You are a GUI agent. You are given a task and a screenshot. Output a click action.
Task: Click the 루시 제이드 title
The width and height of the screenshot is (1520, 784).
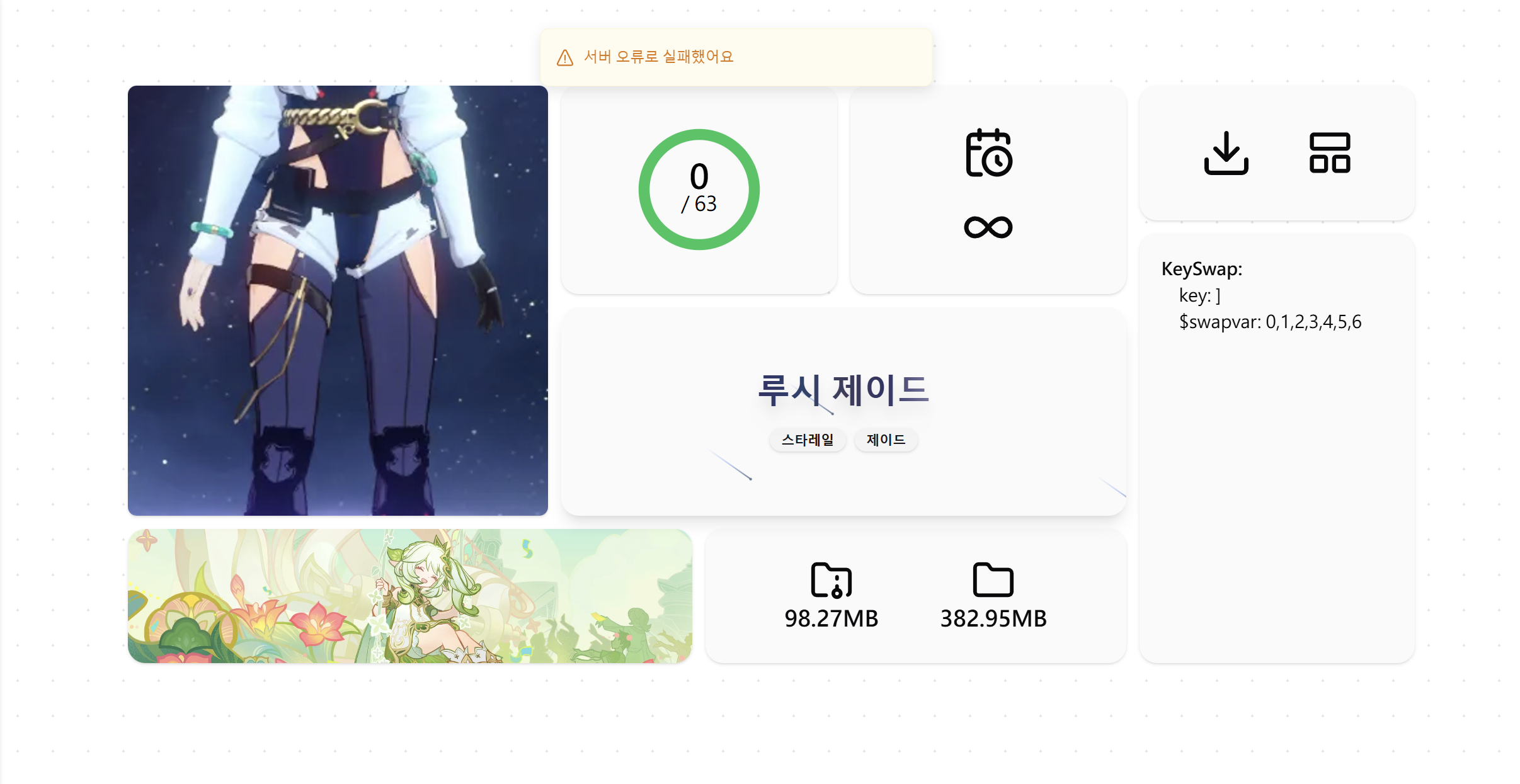(x=843, y=390)
